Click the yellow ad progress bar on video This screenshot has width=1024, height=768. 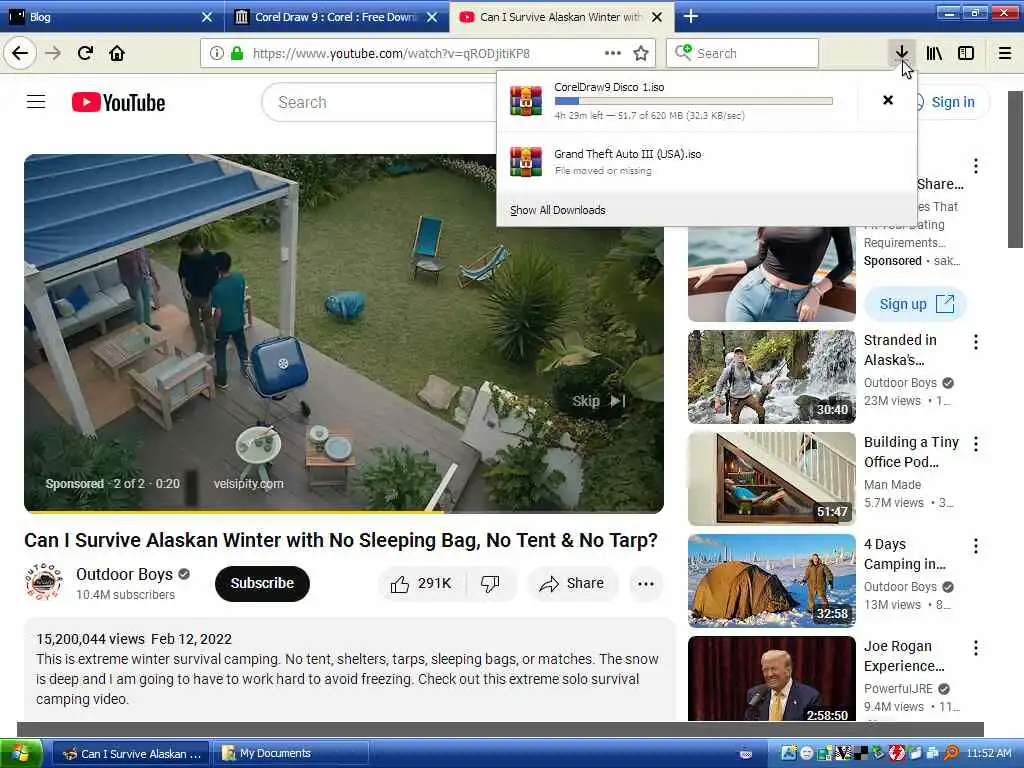234,512
